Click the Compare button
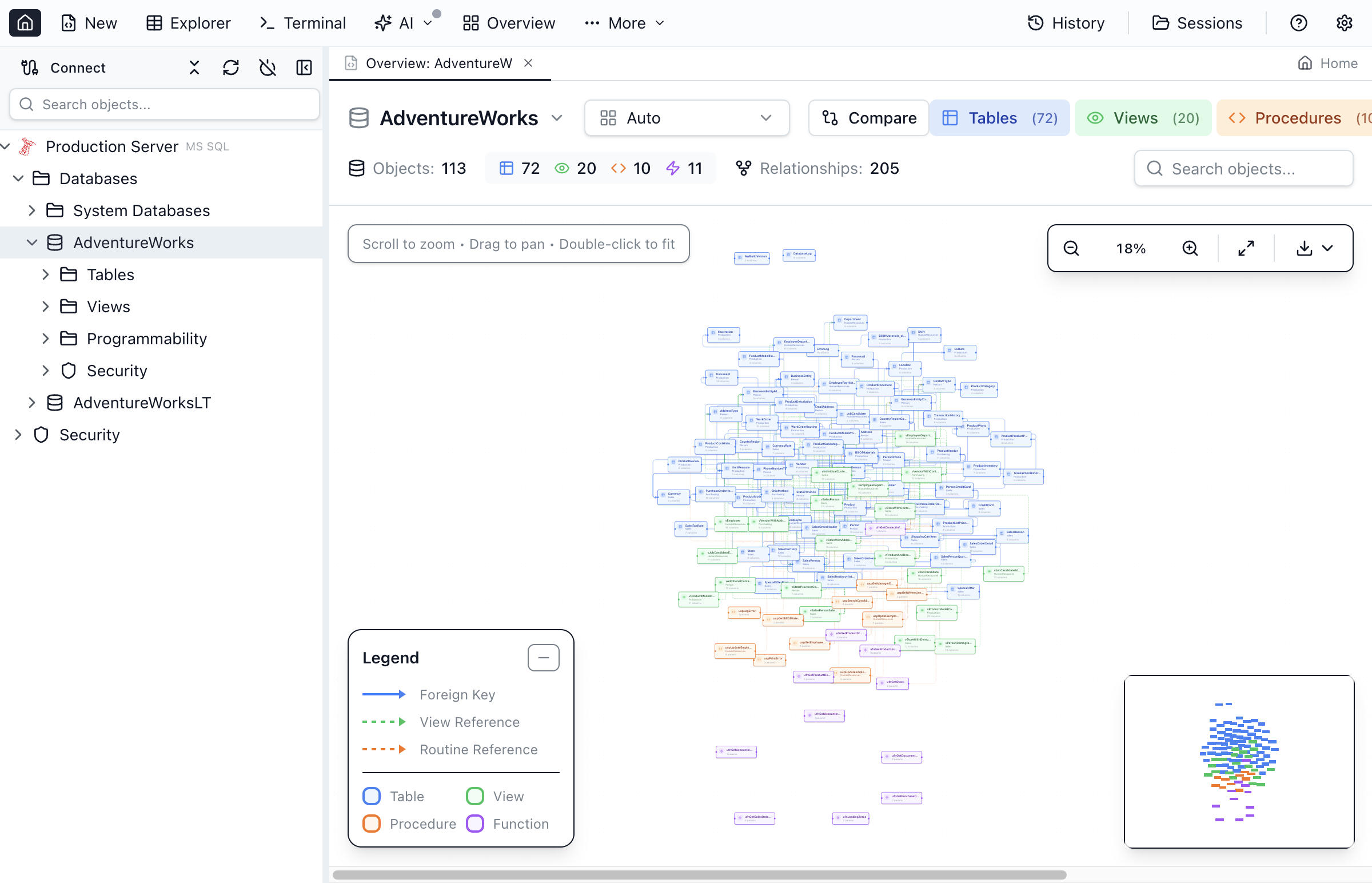This screenshot has height=883, width=1372. point(868,118)
